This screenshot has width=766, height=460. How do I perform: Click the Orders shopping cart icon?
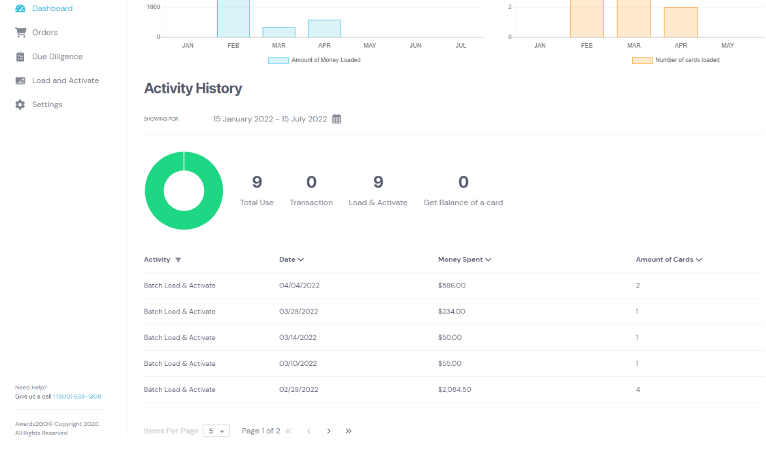[21, 32]
